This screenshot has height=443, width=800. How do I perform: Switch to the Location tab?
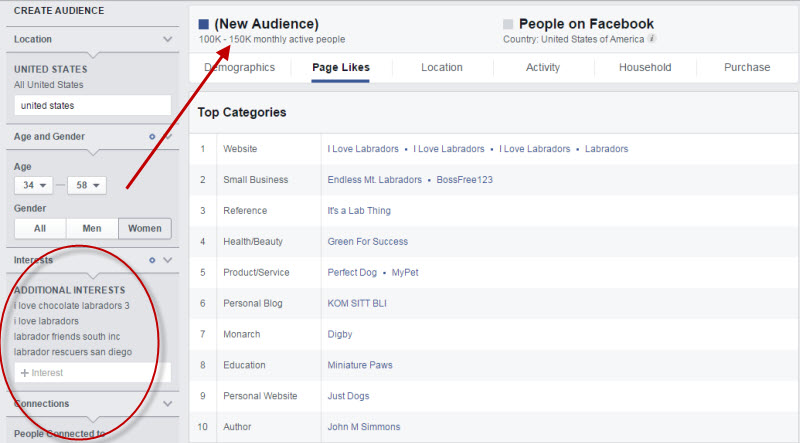[442, 67]
